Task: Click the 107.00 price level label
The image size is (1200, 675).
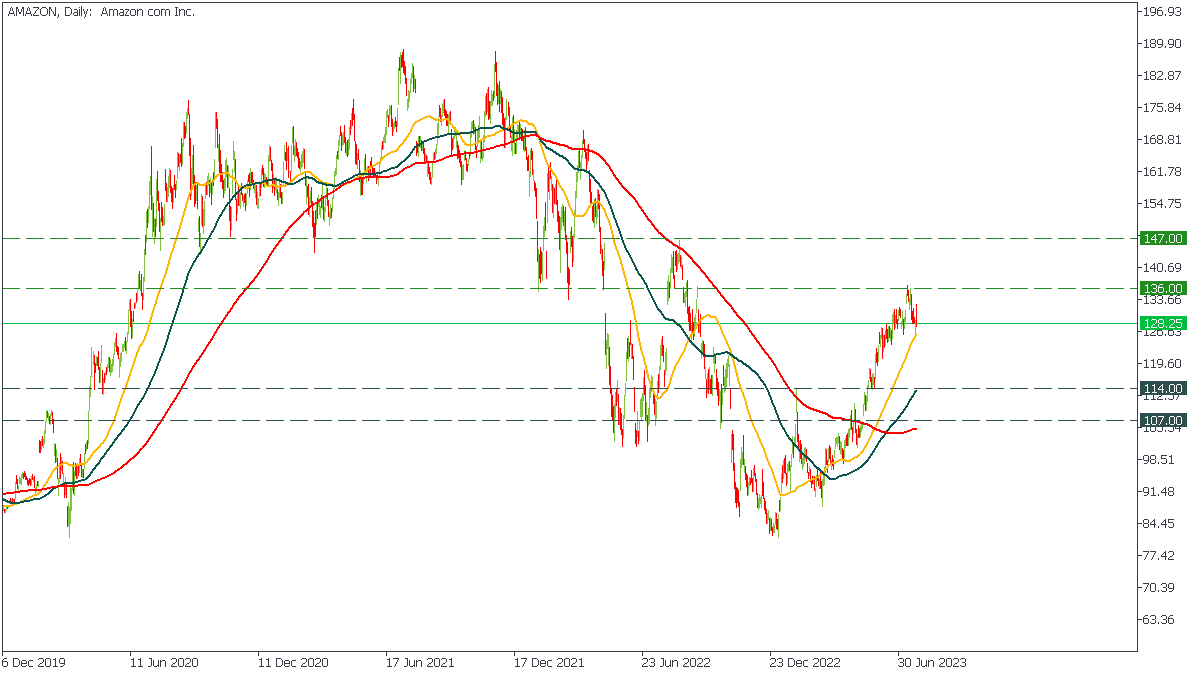Action: (1163, 420)
